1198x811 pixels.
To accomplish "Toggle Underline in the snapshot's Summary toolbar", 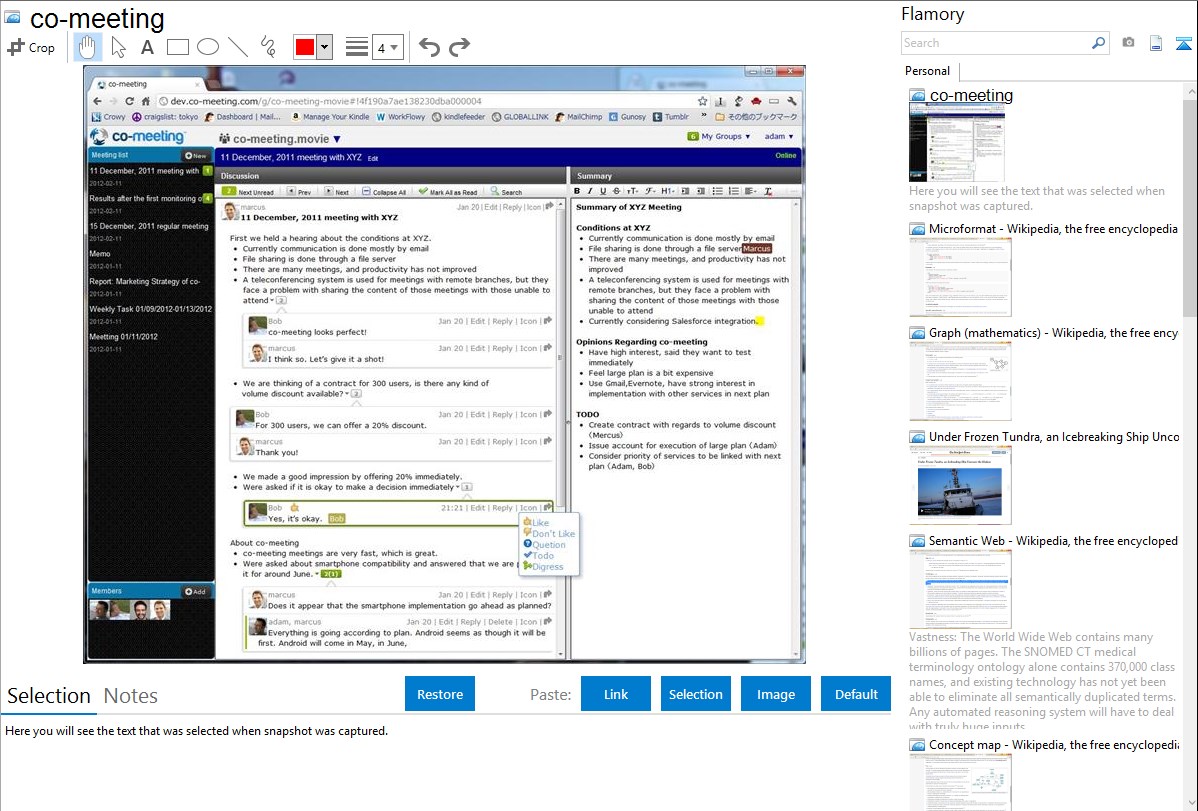I will pos(603,191).
